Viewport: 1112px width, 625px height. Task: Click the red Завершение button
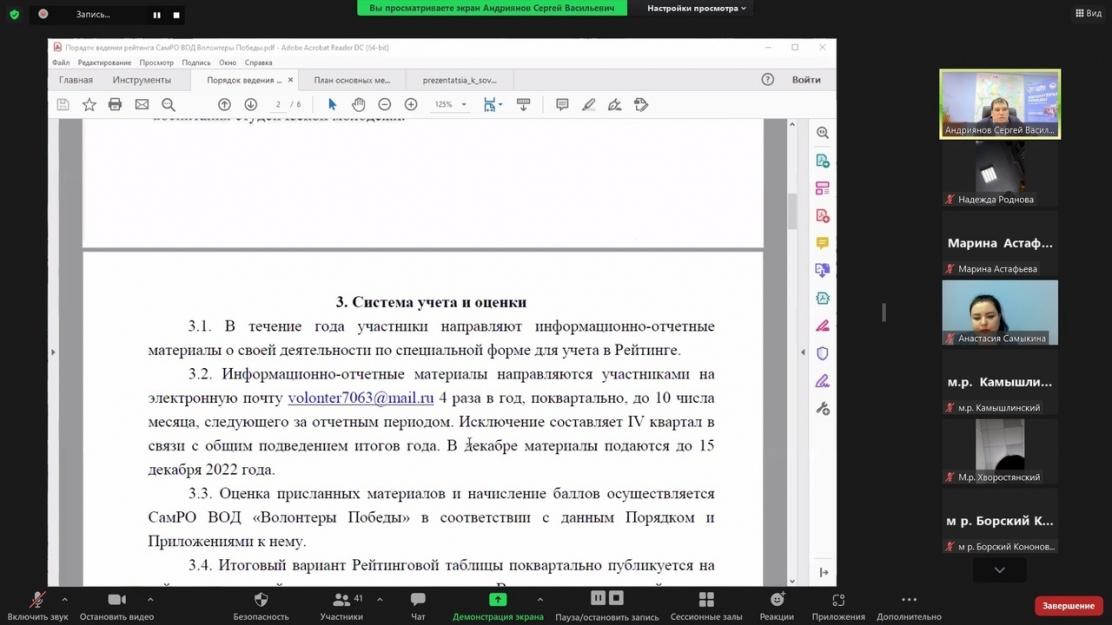(x=1068, y=606)
